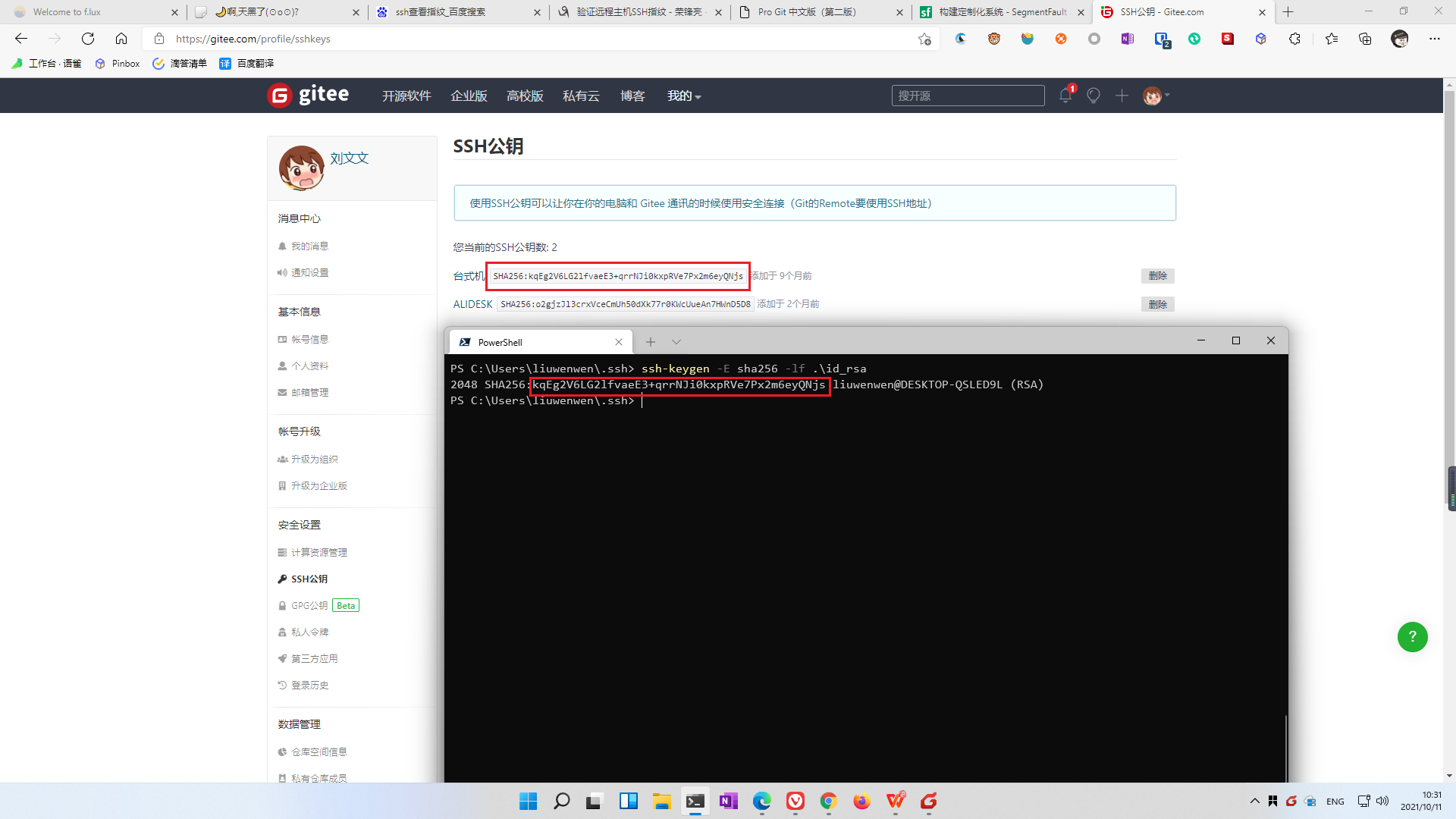
Task: Delete the 台式机 SSH key
Action: click(x=1157, y=276)
